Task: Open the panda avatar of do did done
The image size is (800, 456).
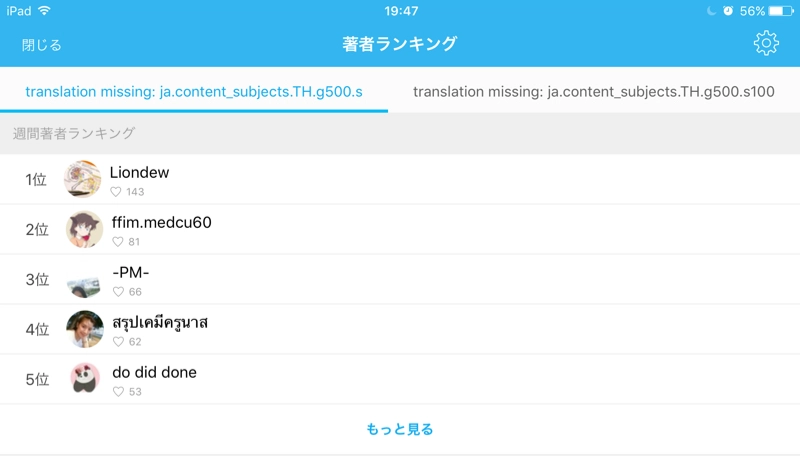Action: (x=84, y=379)
